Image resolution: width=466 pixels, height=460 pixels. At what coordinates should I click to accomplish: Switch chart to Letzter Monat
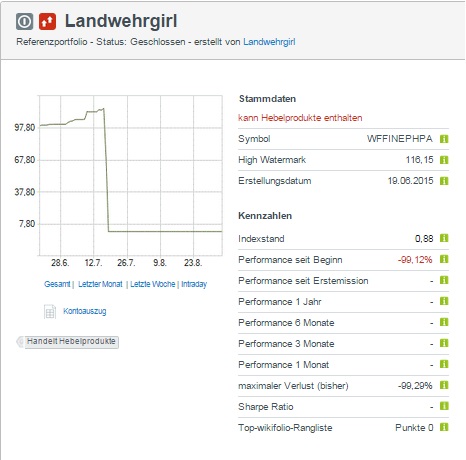pyautogui.click(x=100, y=284)
